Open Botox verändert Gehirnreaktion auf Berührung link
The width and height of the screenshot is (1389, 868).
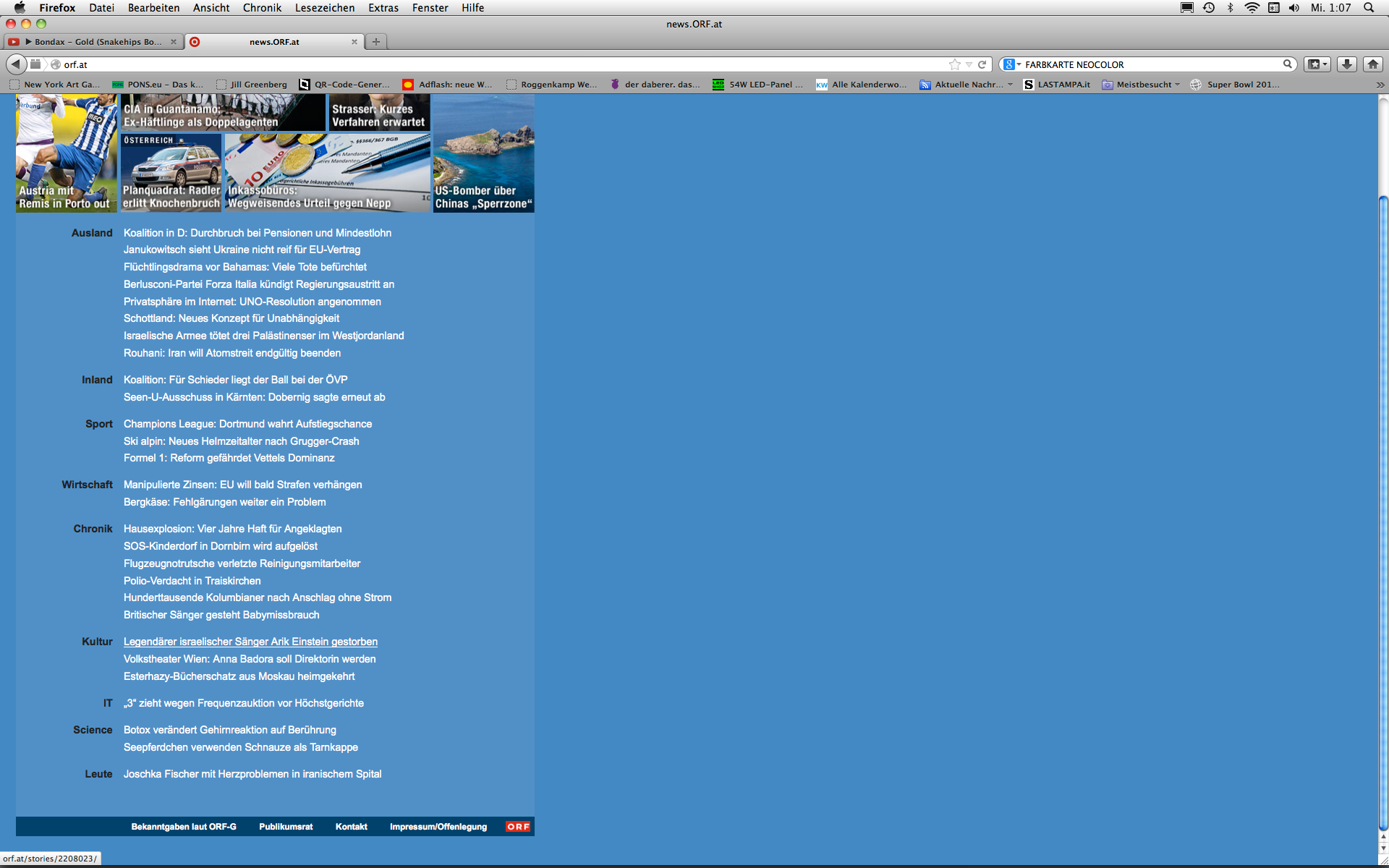[x=230, y=730]
